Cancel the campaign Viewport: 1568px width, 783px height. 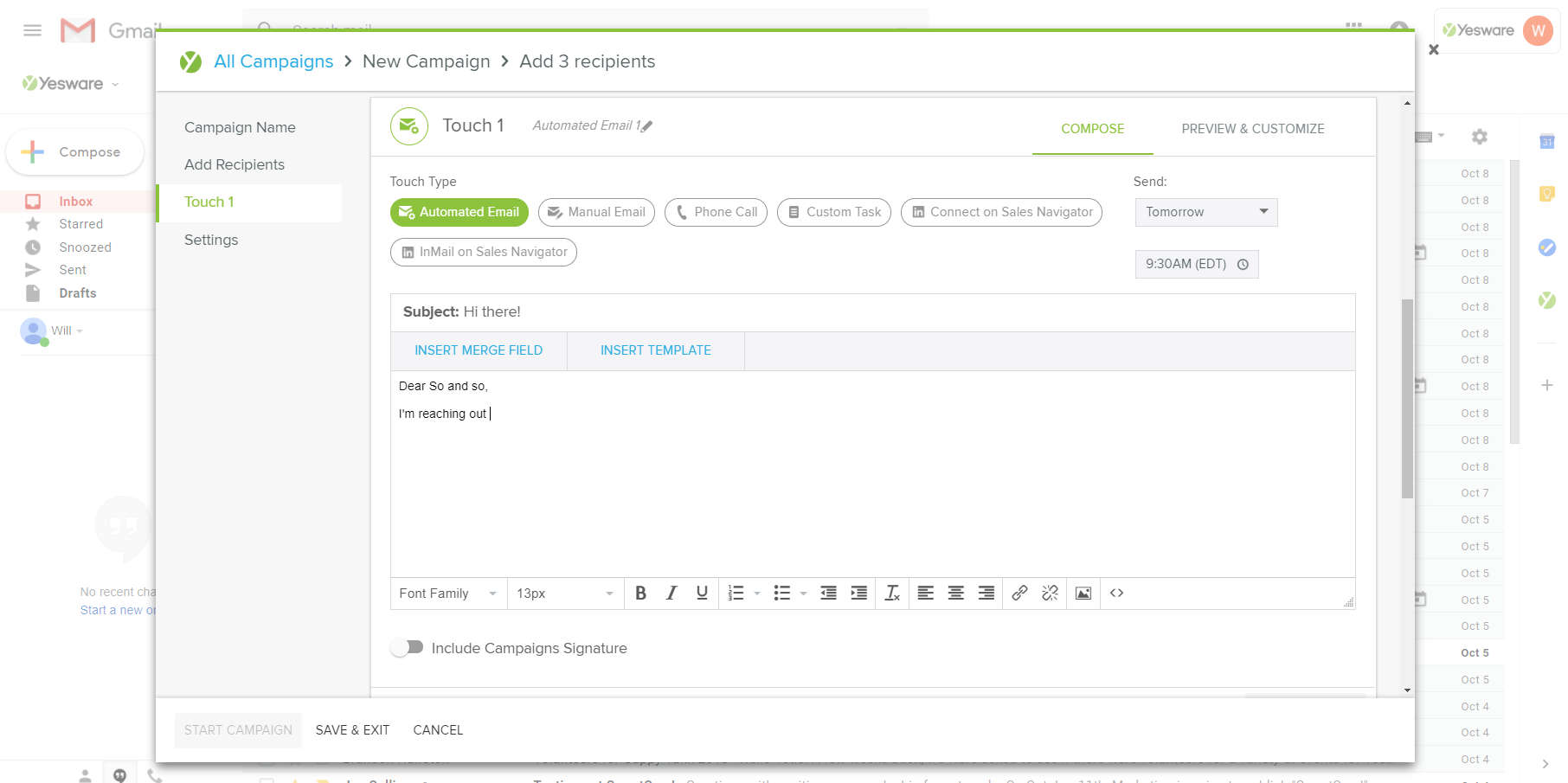pos(438,730)
